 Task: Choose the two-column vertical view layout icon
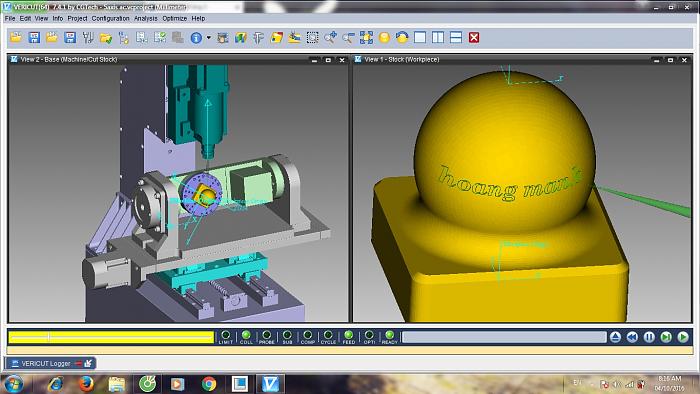[438, 37]
